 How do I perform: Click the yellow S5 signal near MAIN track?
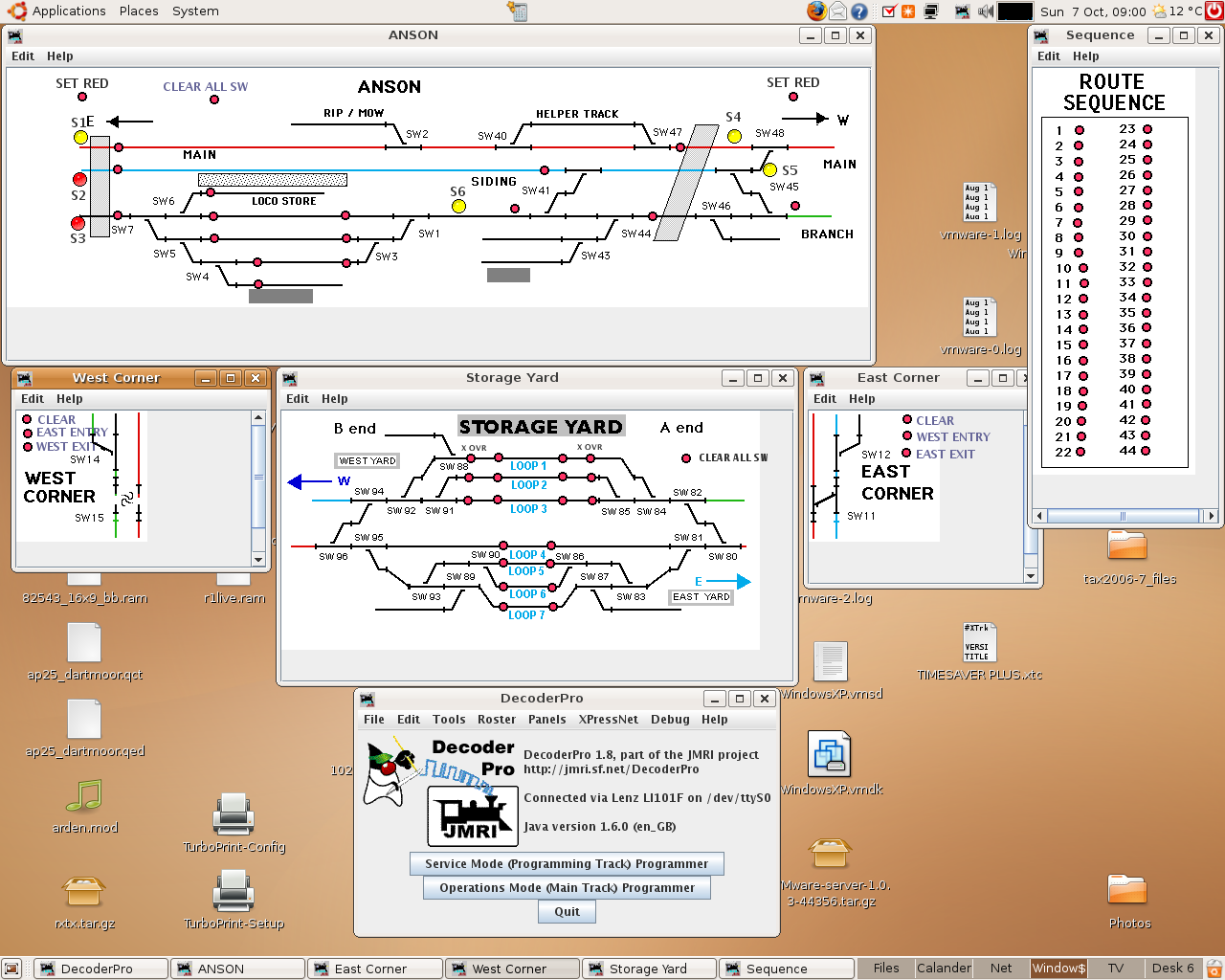[x=770, y=169]
